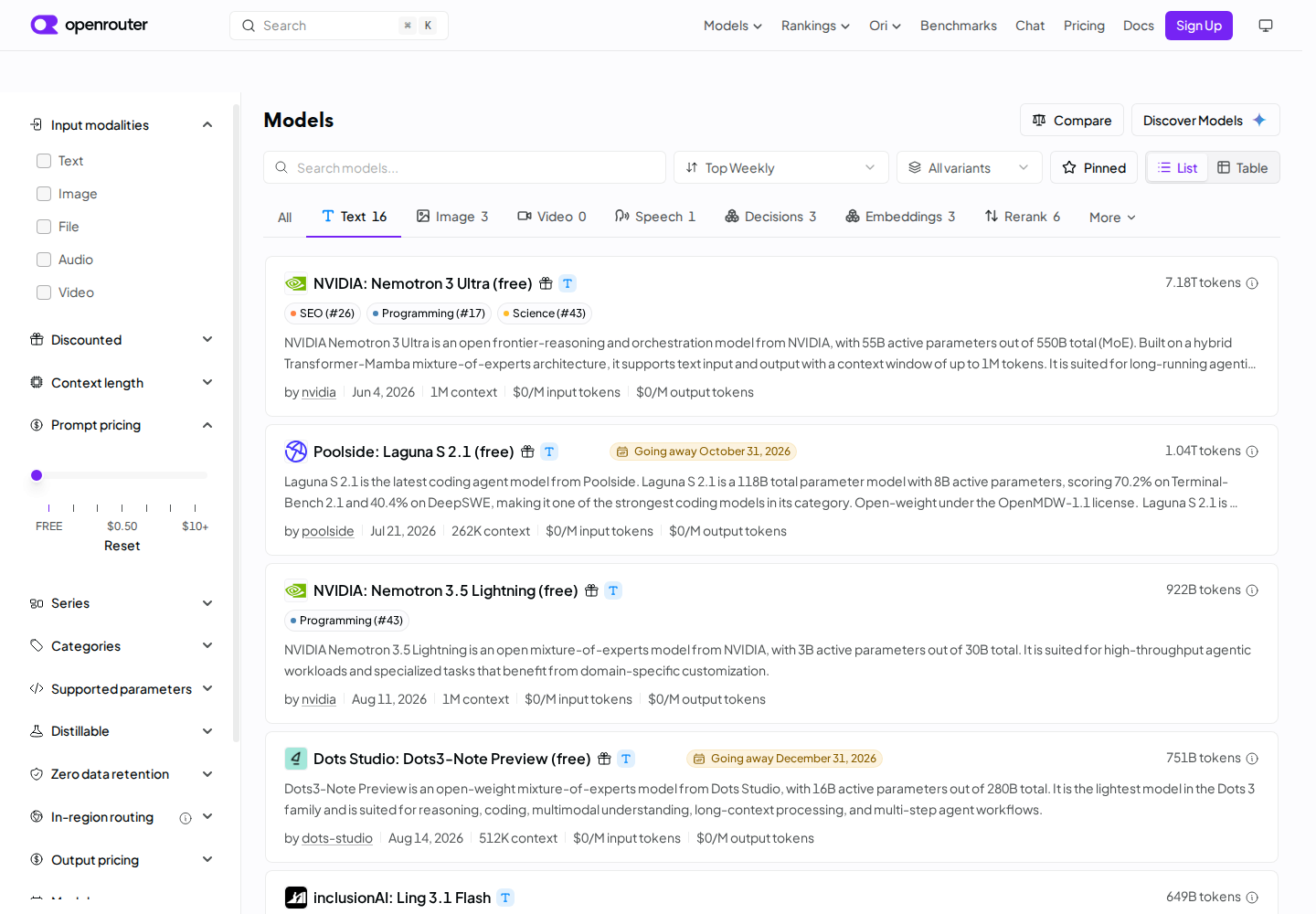Click the NVIDIA logo for Nemotron 3.5 Lightning

click(x=295, y=590)
